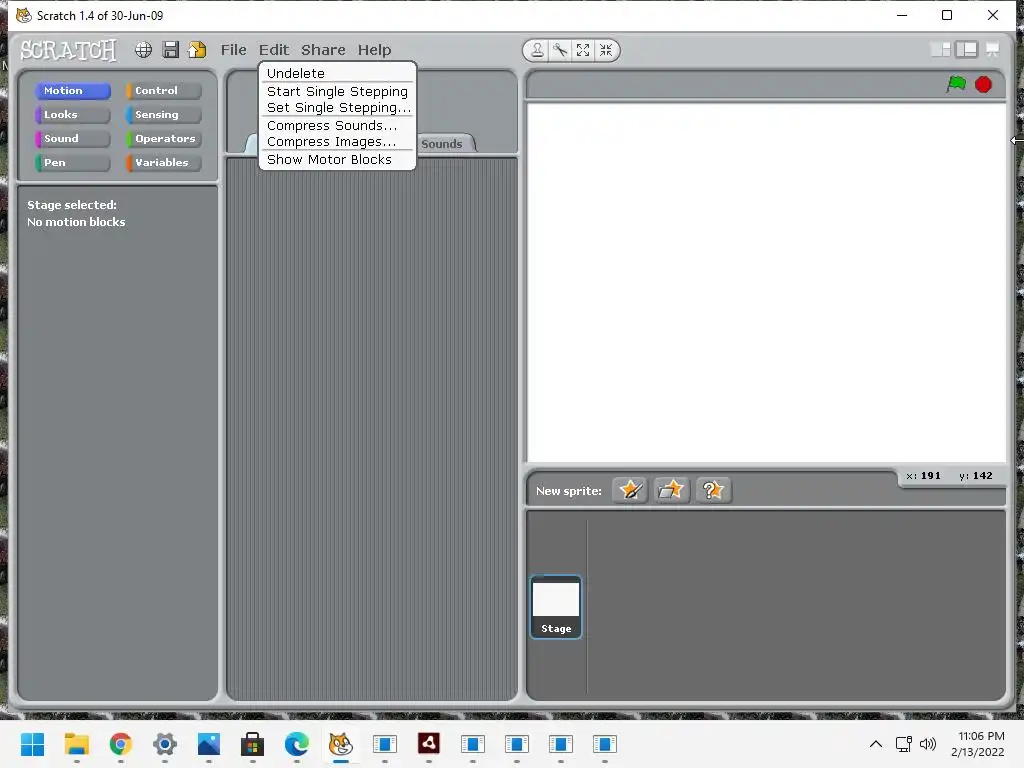This screenshot has height=768, width=1024.
Task: Show hidden system tray icons
Action: click(x=876, y=744)
